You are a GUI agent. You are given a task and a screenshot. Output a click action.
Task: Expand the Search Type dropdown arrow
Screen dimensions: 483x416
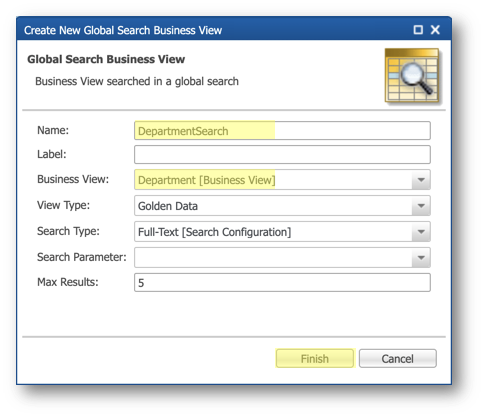[421, 232]
